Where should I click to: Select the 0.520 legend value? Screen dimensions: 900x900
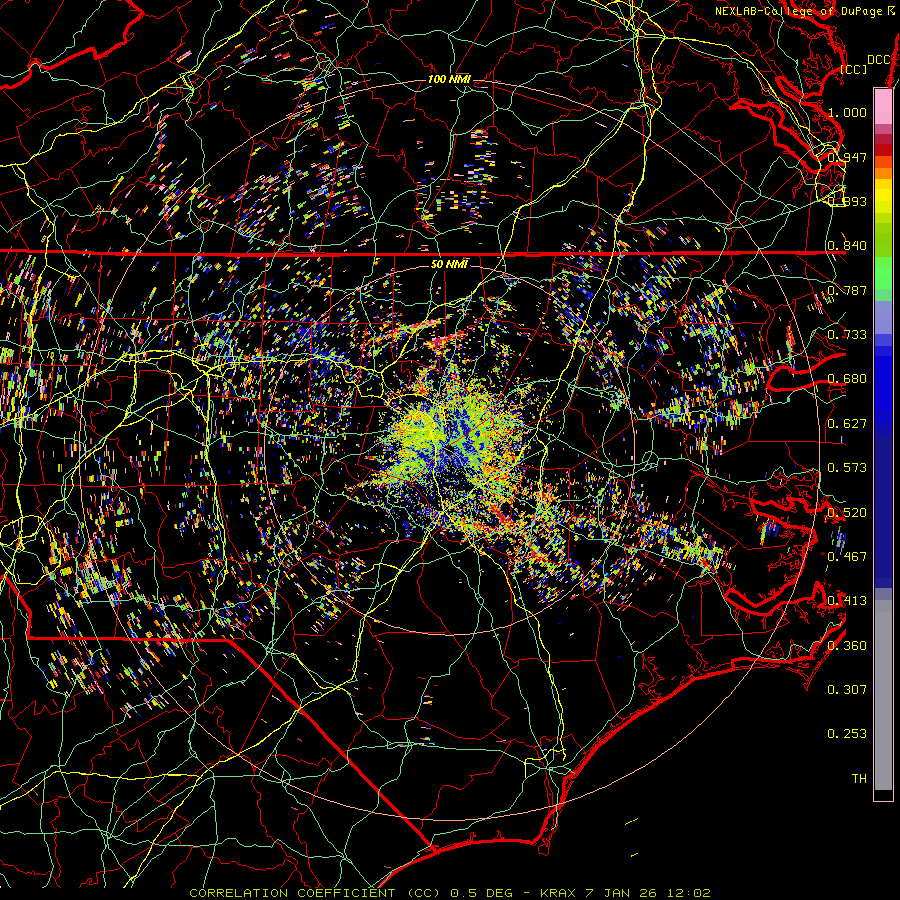pyautogui.click(x=847, y=512)
